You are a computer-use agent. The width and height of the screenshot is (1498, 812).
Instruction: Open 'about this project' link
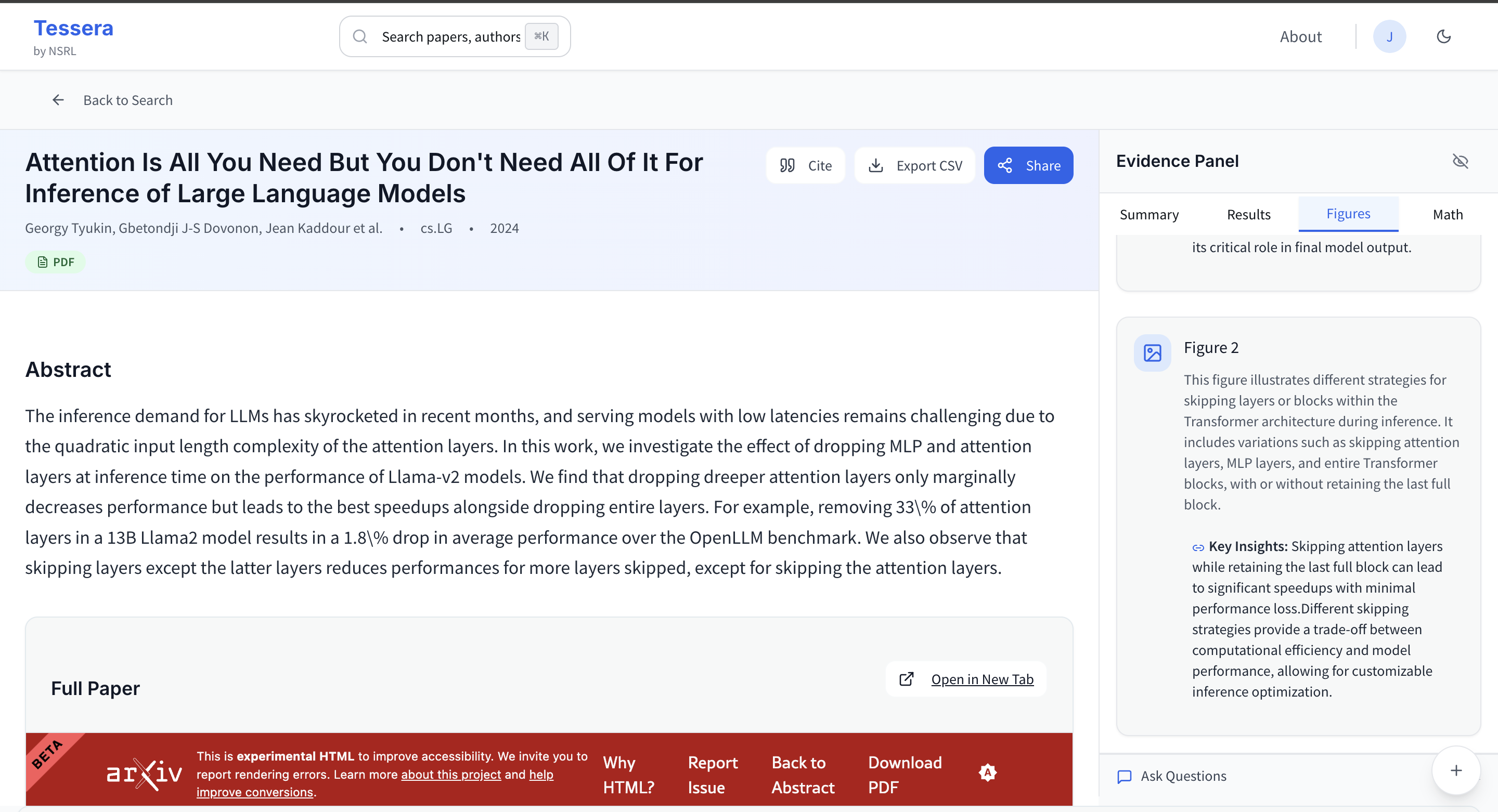point(450,774)
